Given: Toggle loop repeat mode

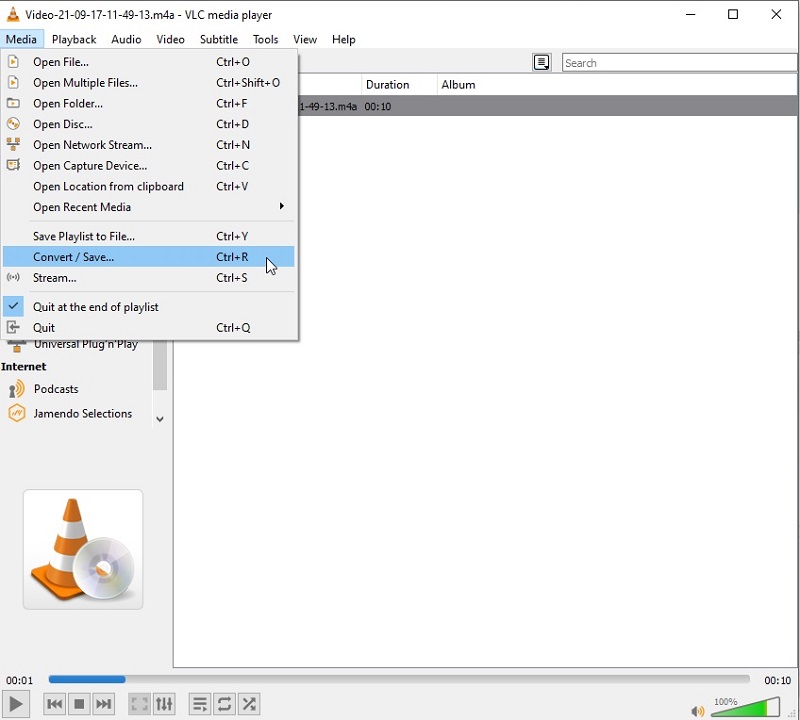Looking at the screenshot, I should (225, 704).
